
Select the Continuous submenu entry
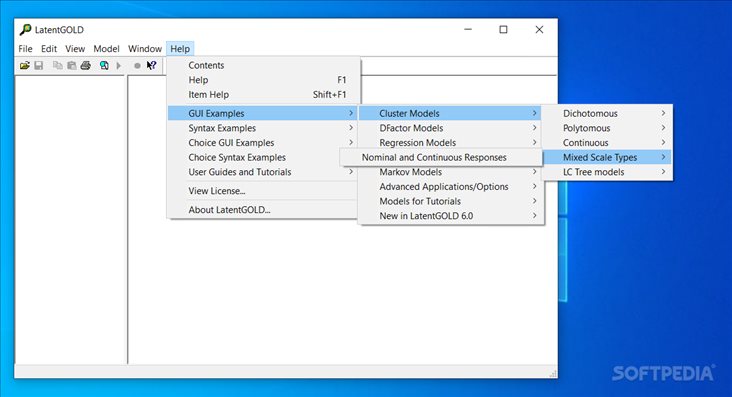(607, 142)
